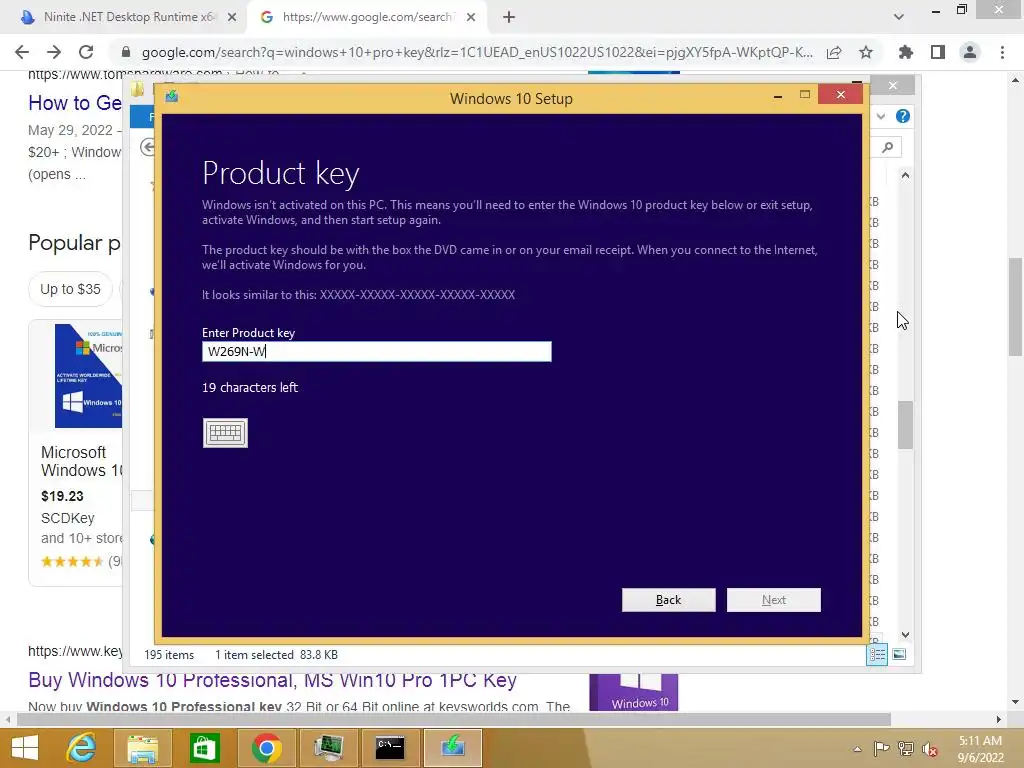Open the Windows Start button
This screenshot has width=1024, height=768.
(25, 748)
